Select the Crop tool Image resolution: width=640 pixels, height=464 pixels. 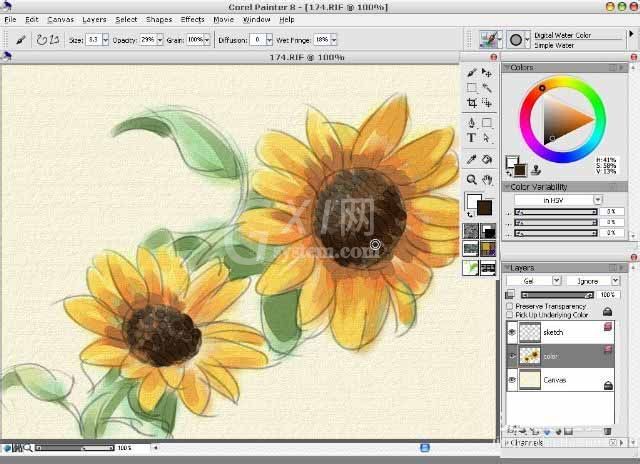471,103
